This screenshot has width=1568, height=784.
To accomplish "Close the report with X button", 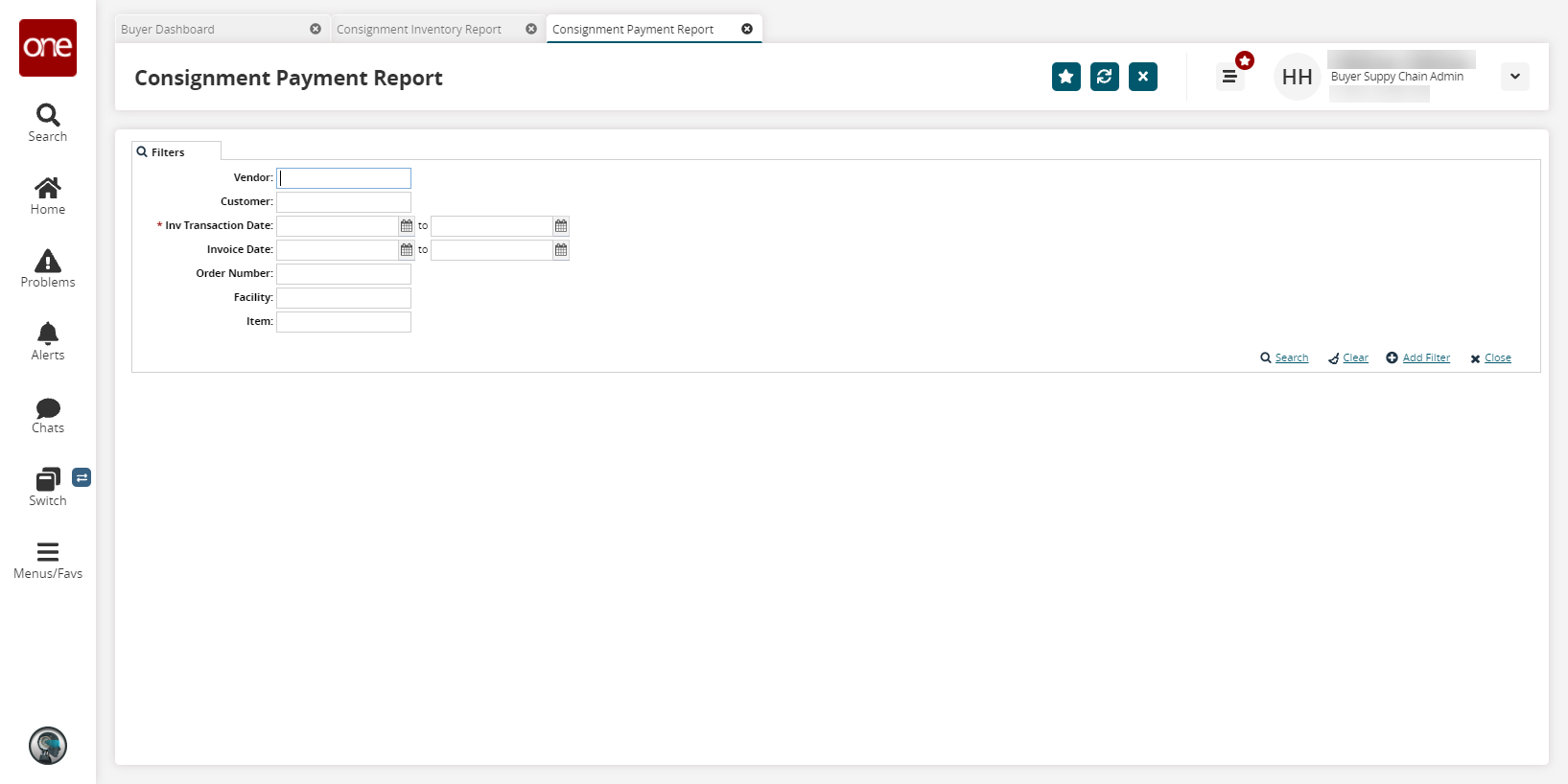I will (x=1143, y=77).
